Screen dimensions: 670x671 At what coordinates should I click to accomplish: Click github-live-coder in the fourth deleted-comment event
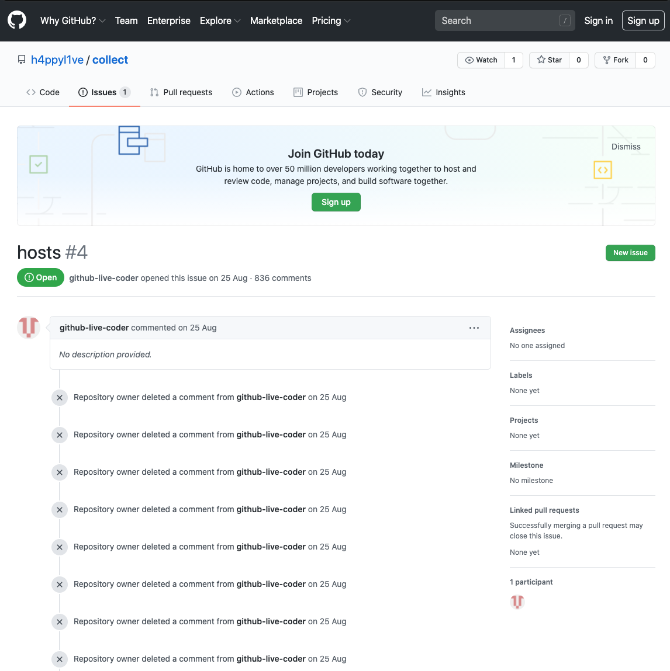pyautogui.click(x=271, y=509)
